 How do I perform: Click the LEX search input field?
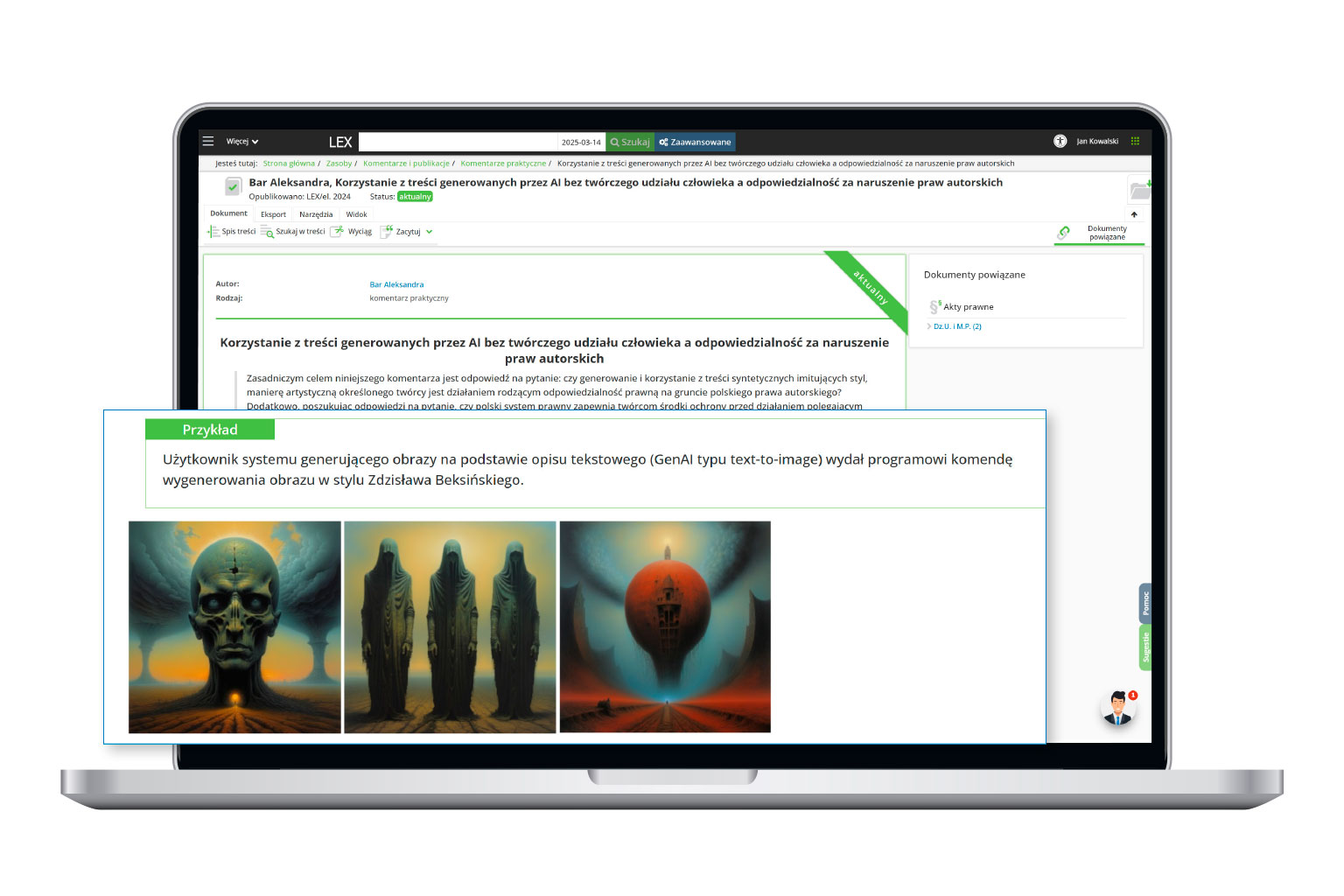pos(458,142)
